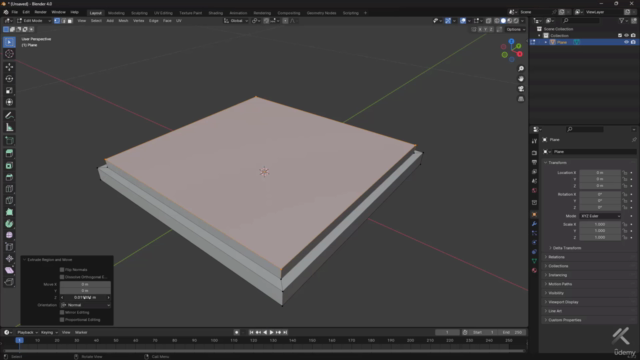Switch to the Modeling workspace tab
The width and height of the screenshot is (640, 360).
click(x=116, y=13)
